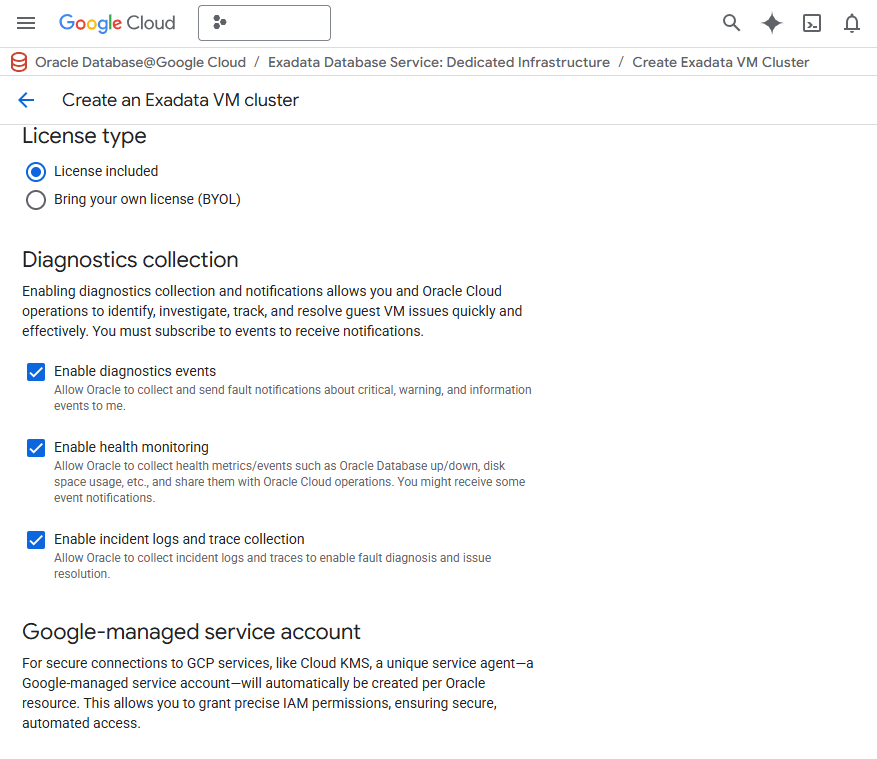Click the Create Exadata VM Cluster breadcrumb
The image size is (877, 759).
[720, 62]
